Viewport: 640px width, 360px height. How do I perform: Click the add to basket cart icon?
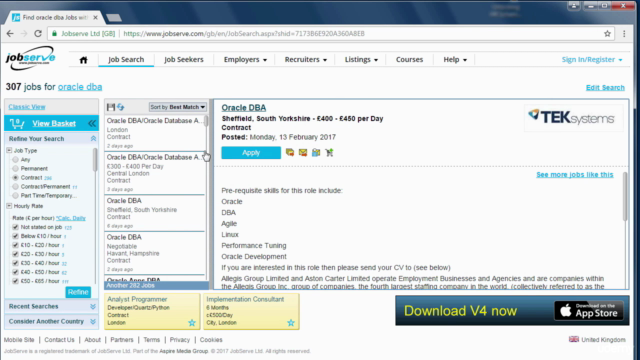[329, 152]
